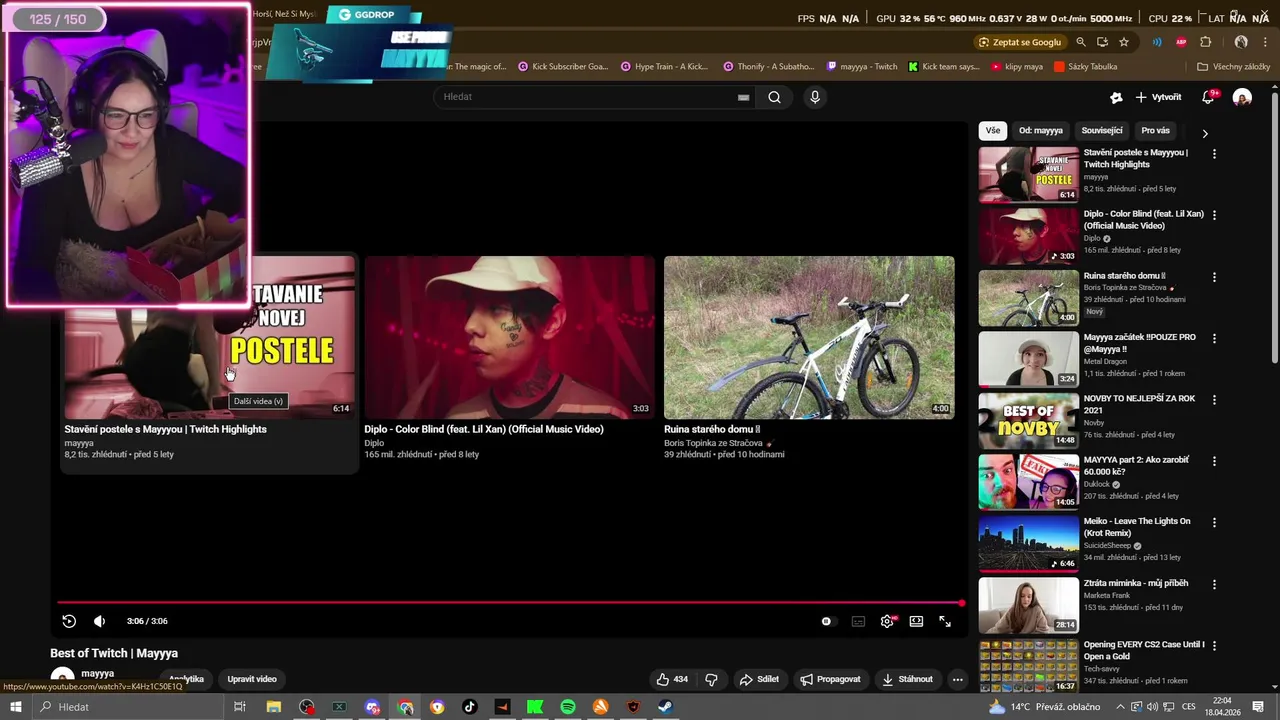The image size is (1280, 720).
Task: Open Ruina starého domu end-screen bicycle thumbnail
Action: coord(809,337)
